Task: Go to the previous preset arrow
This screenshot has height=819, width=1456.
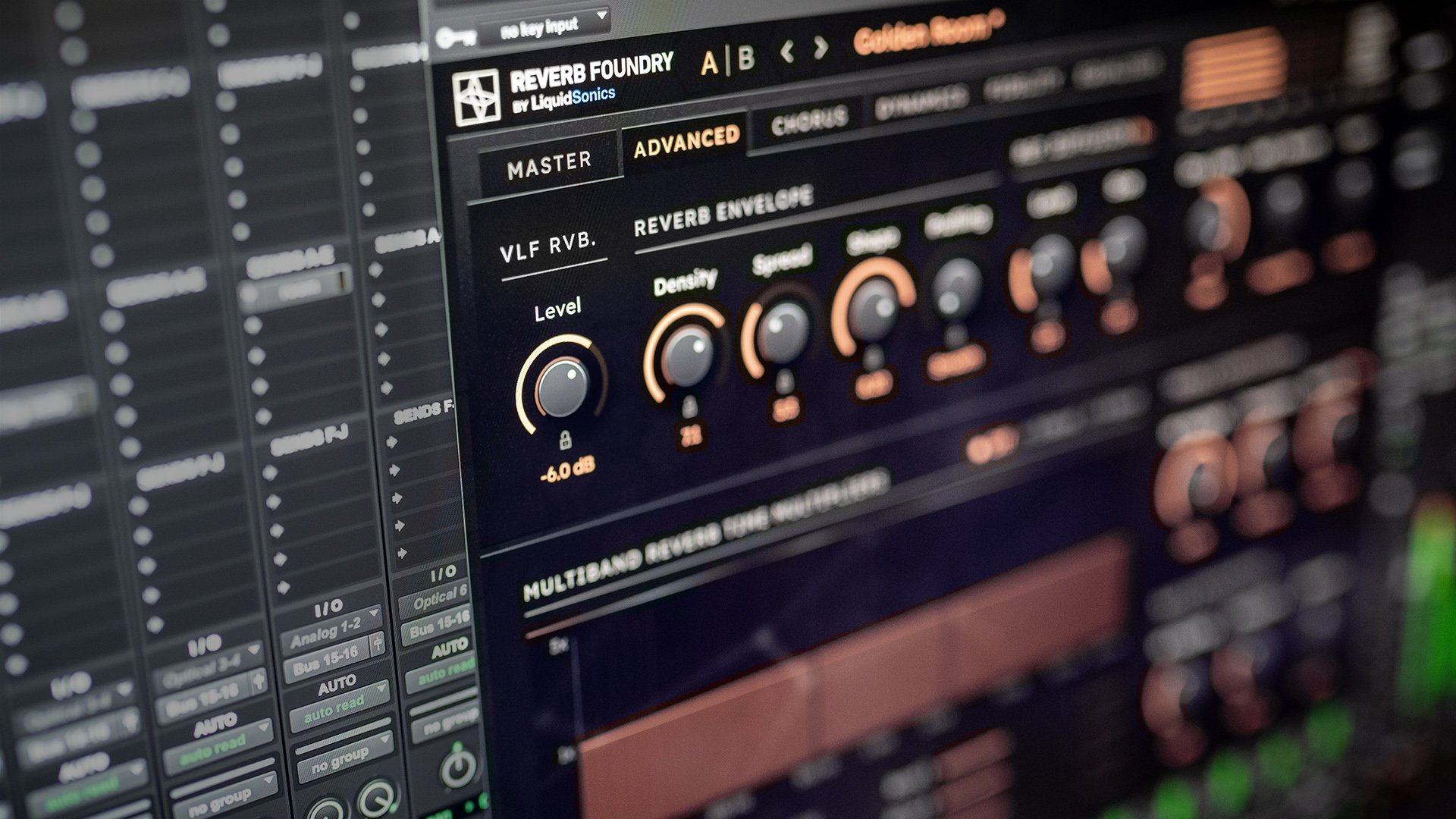Action: [788, 52]
